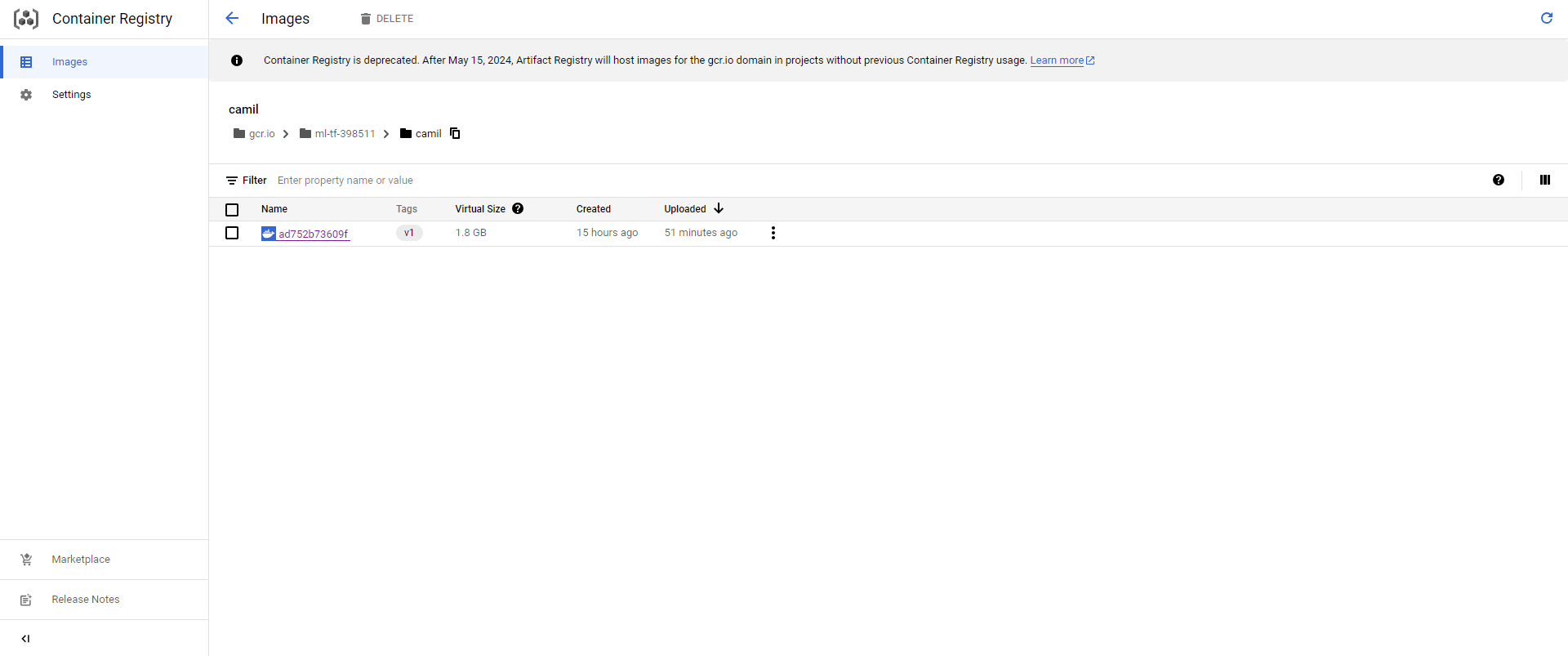Click the Docker image icon by ad752b73609f
This screenshot has width=1568, height=656.
coord(269,234)
